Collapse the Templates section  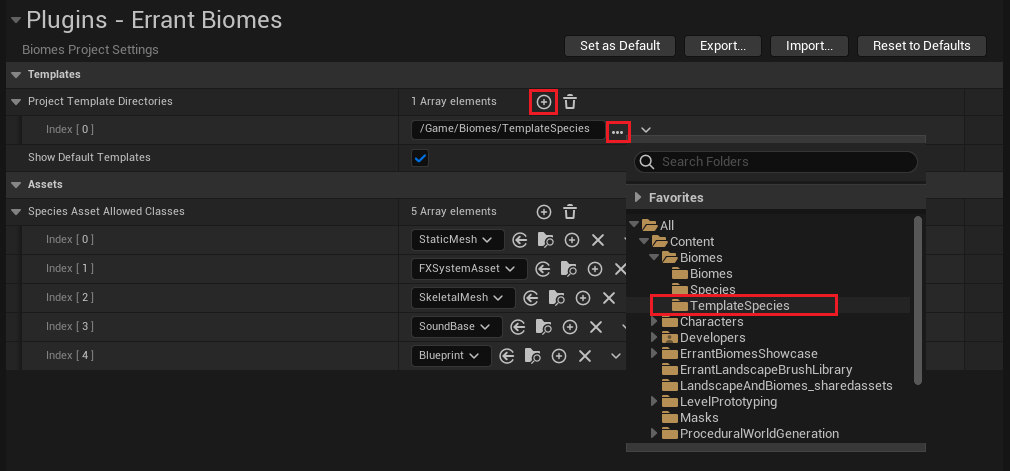point(15,75)
